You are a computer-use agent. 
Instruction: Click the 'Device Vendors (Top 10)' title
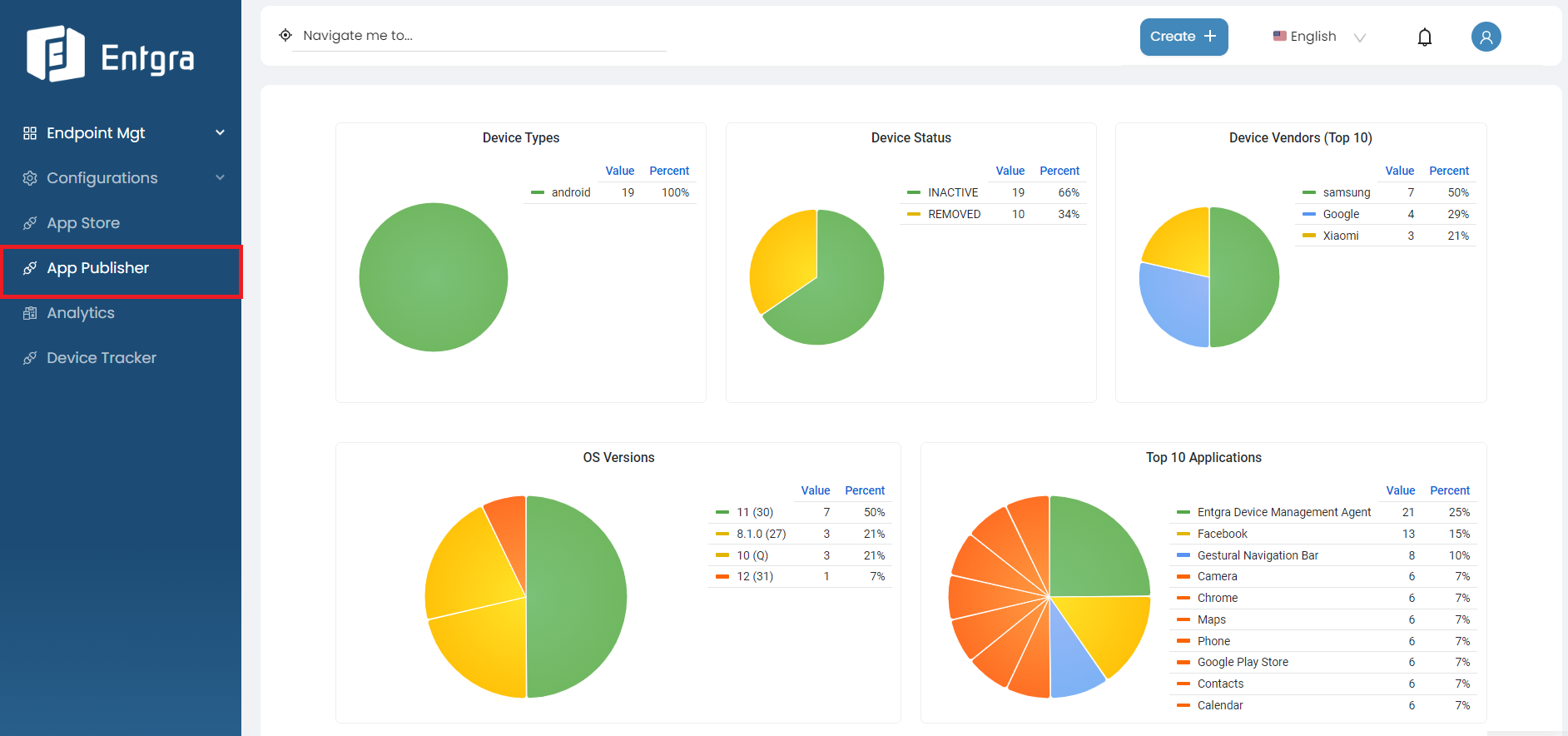(x=1301, y=137)
